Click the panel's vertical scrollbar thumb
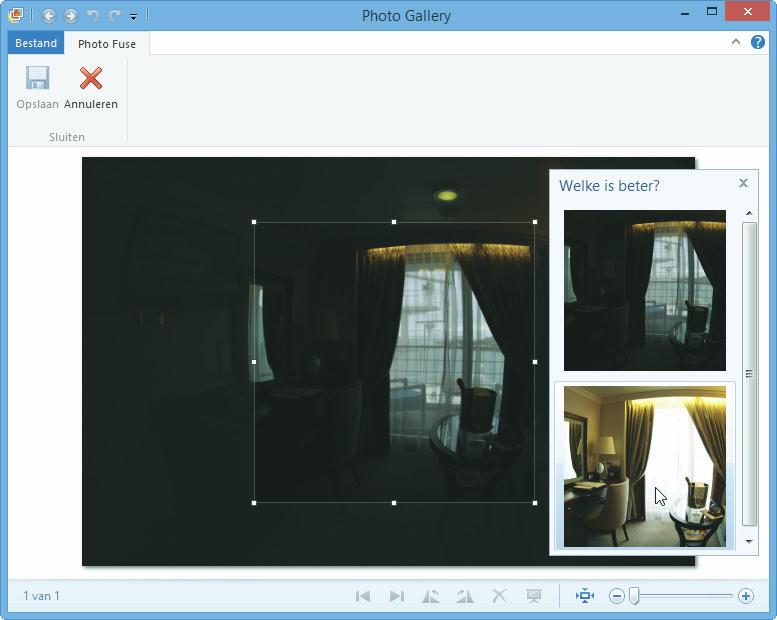Screen dimensions: 777x620 tap(749, 374)
